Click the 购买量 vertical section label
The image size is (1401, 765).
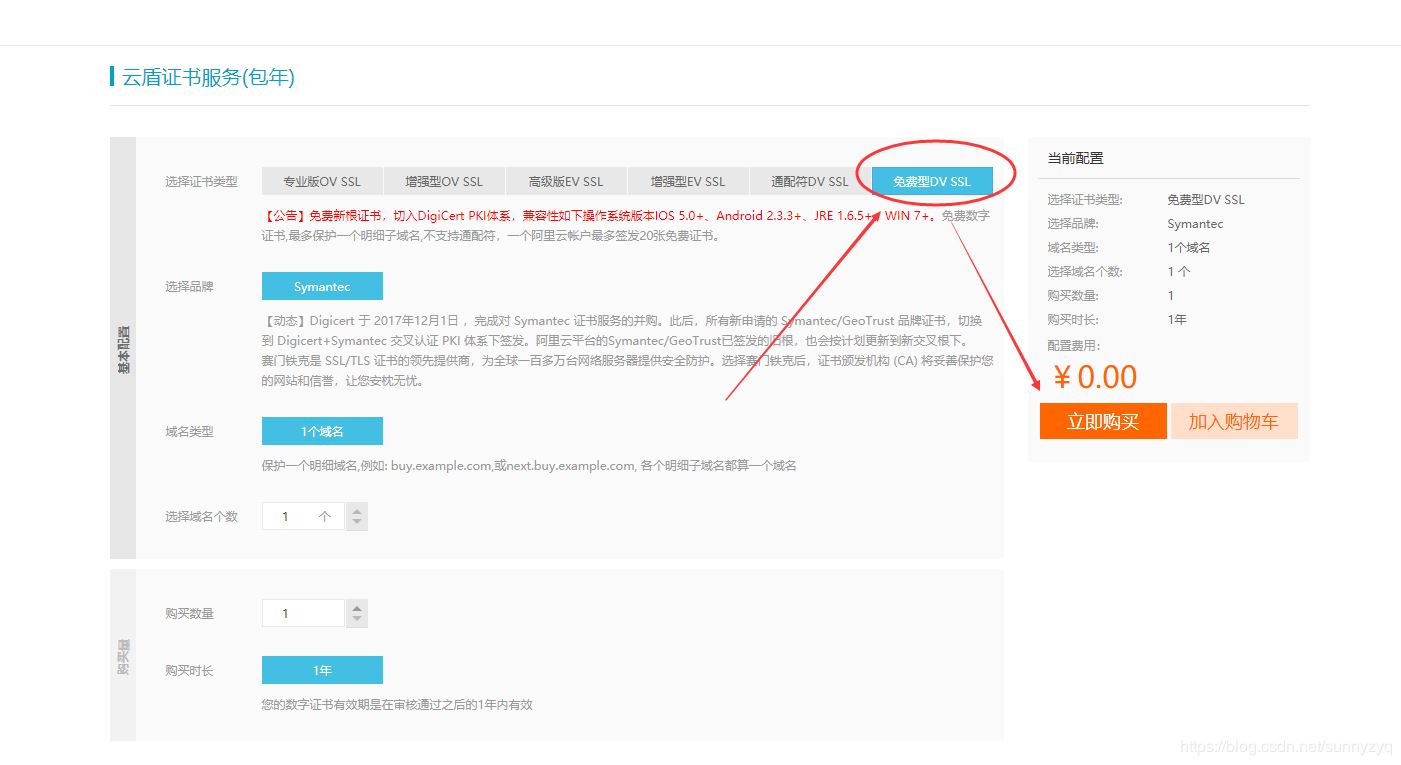(123, 656)
